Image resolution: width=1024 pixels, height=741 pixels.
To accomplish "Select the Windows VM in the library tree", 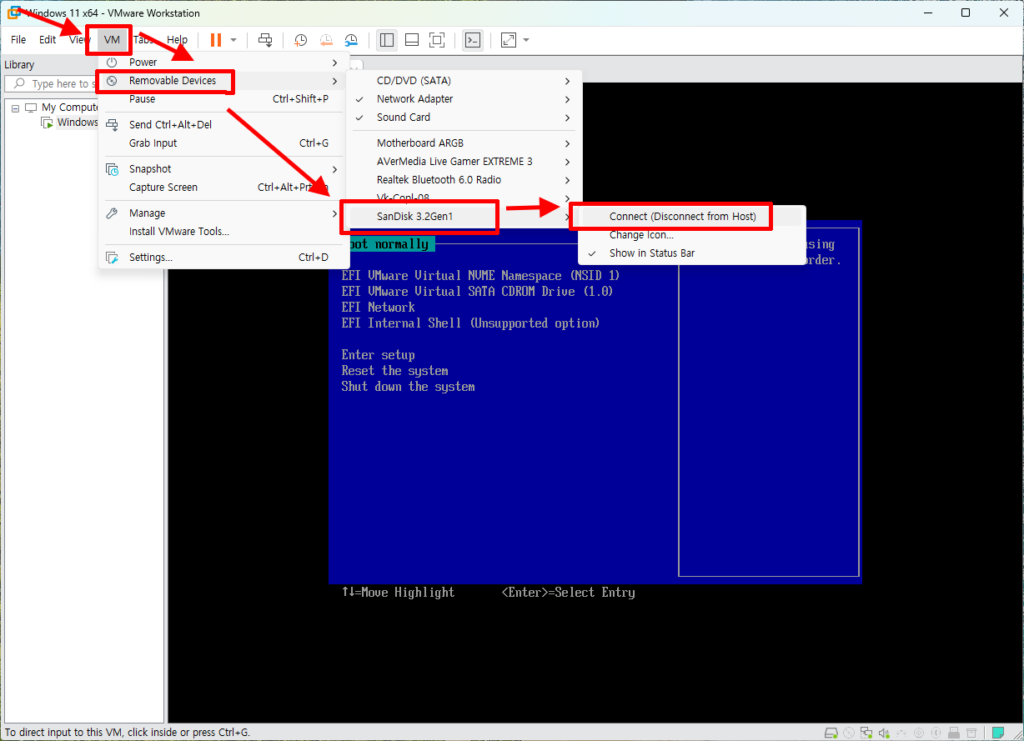I will coord(77,122).
